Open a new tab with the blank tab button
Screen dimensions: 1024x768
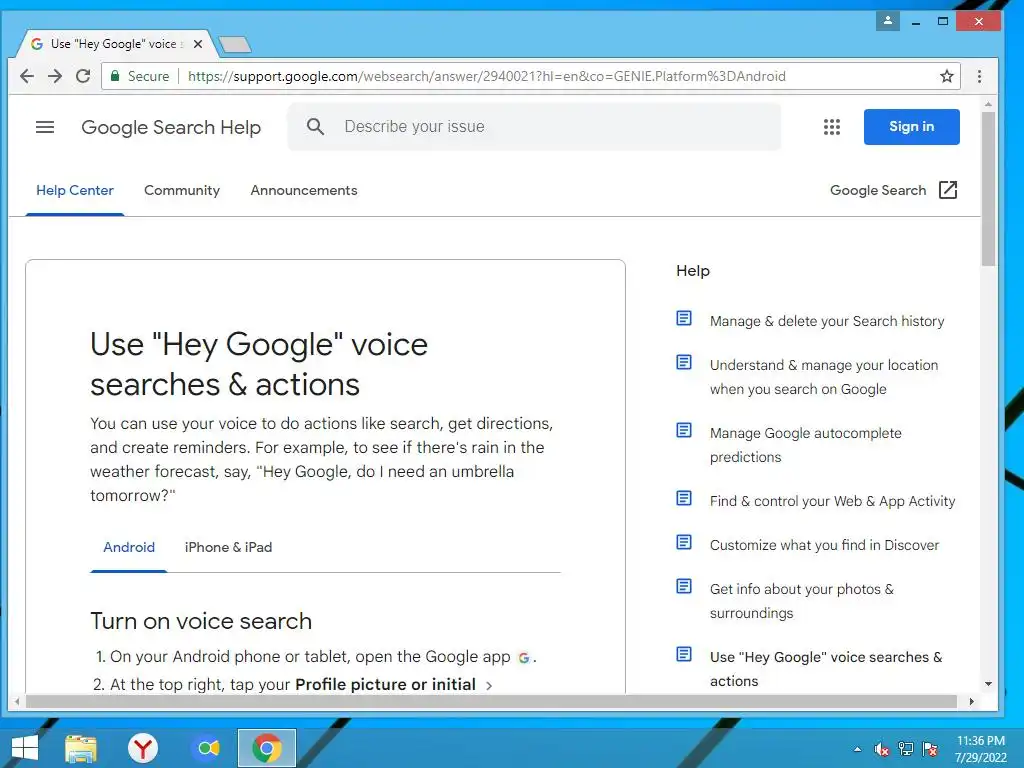(x=234, y=44)
